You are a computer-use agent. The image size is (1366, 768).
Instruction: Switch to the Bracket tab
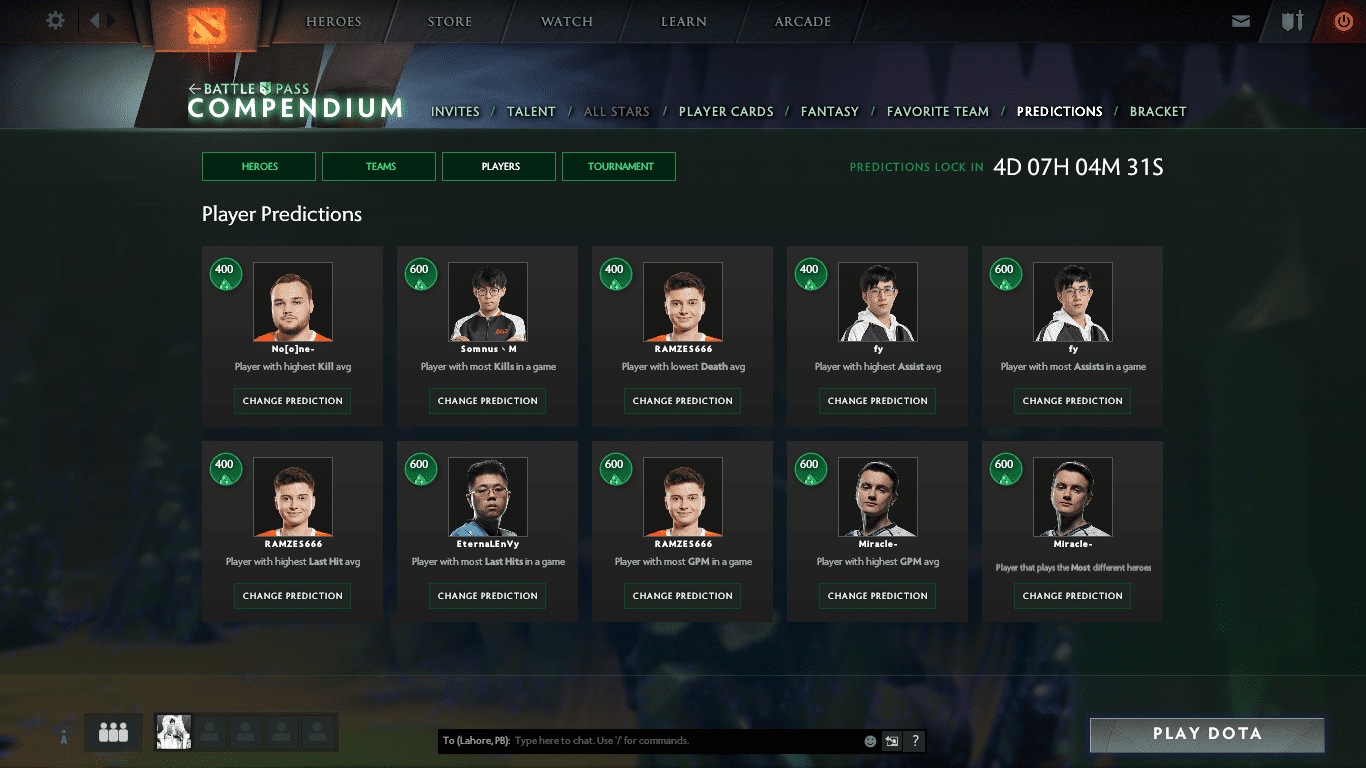click(1157, 112)
